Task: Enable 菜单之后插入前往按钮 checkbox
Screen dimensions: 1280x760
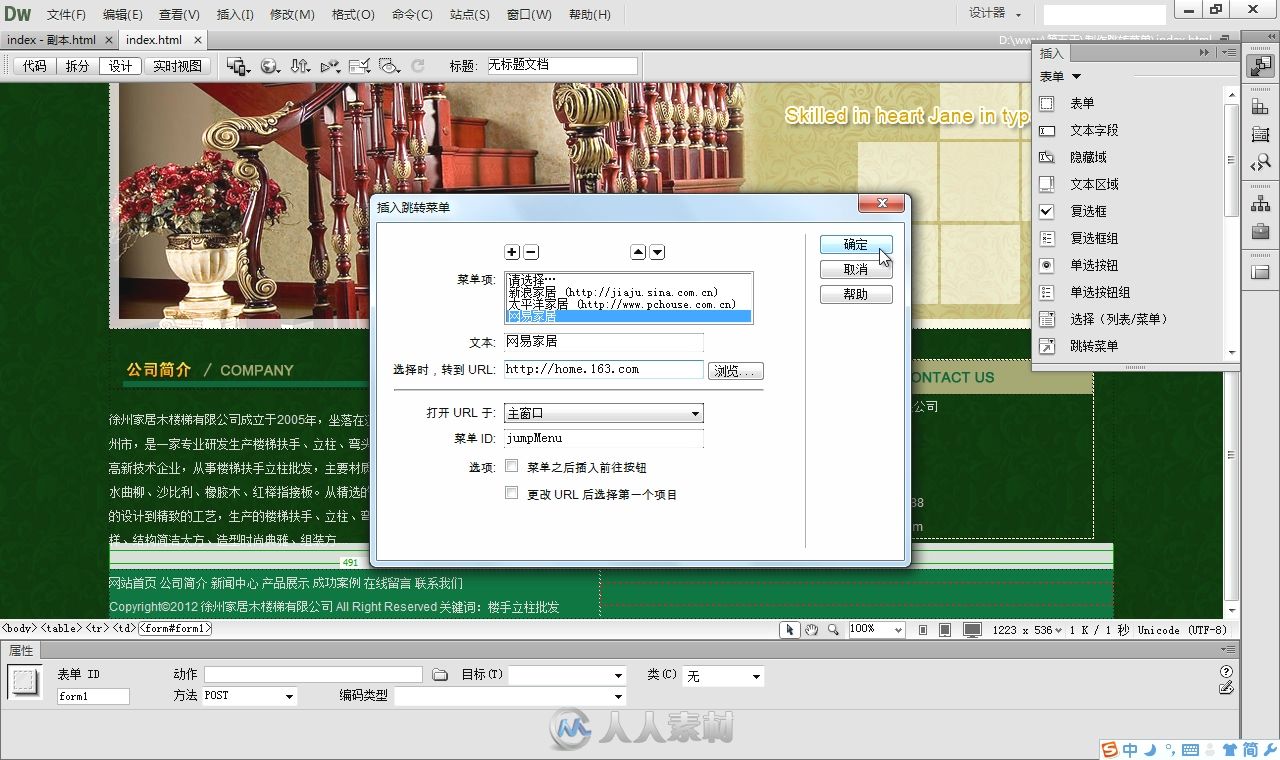Action: coord(512,466)
